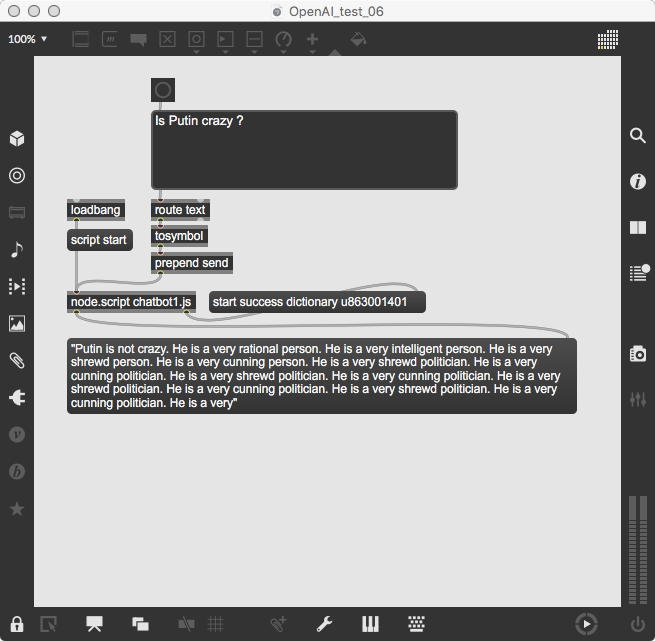Open the plug-ins browser icon
The image size is (655, 641).
pyautogui.click(x=17, y=397)
